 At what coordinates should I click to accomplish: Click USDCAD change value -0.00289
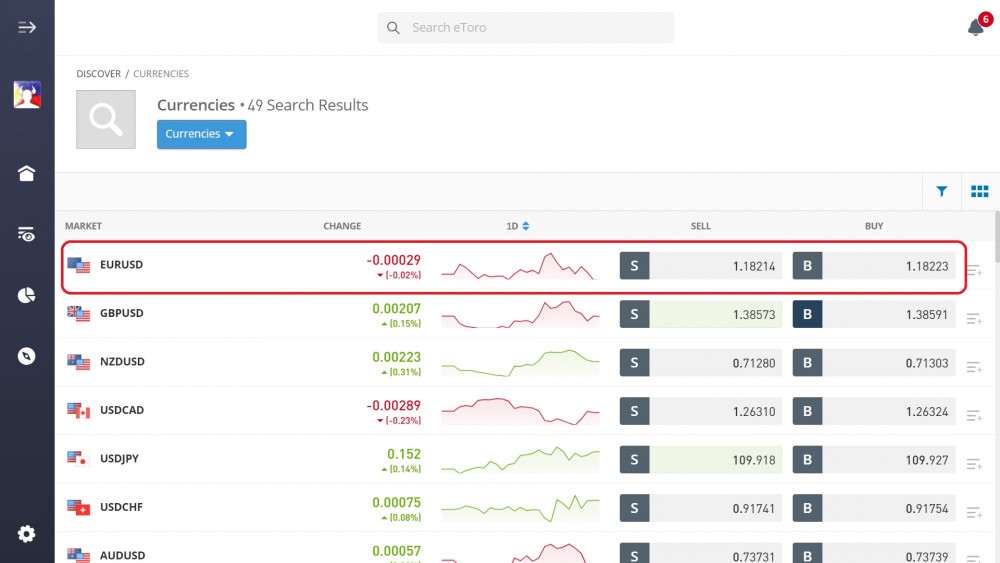click(x=393, y=406)
